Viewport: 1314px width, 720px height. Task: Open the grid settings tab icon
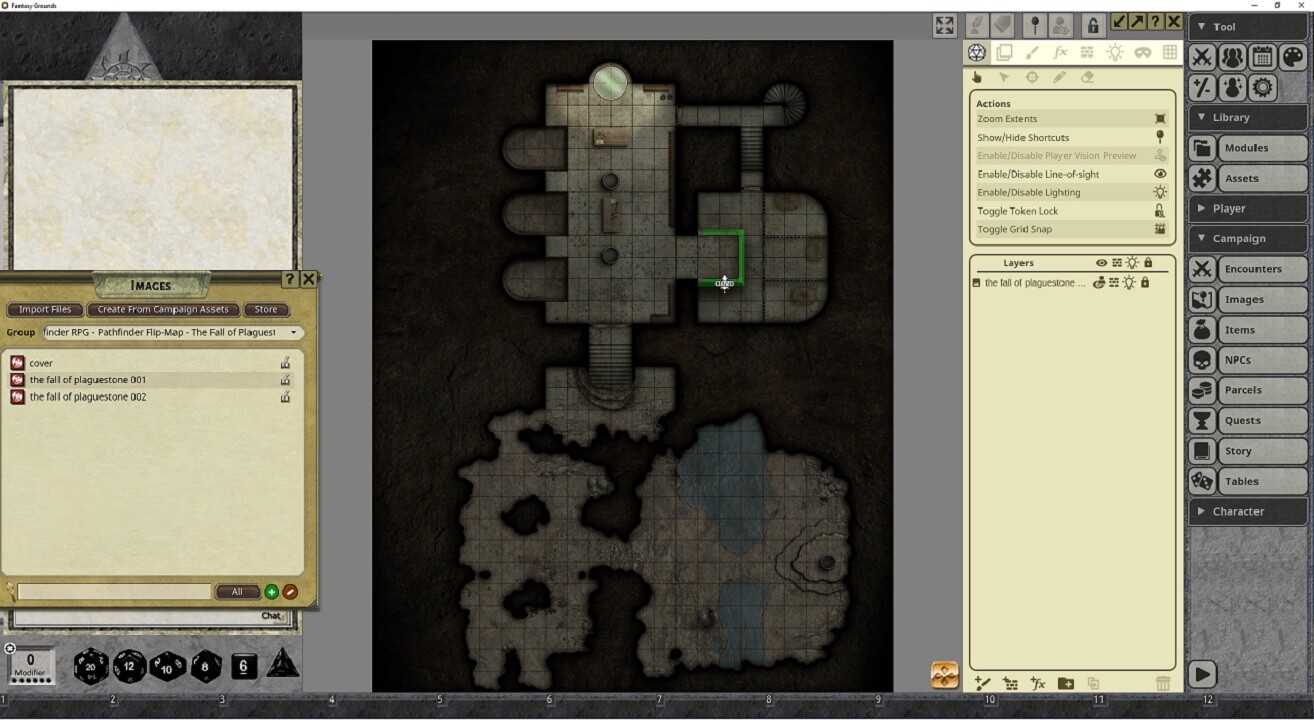(x=1170, y=53)
